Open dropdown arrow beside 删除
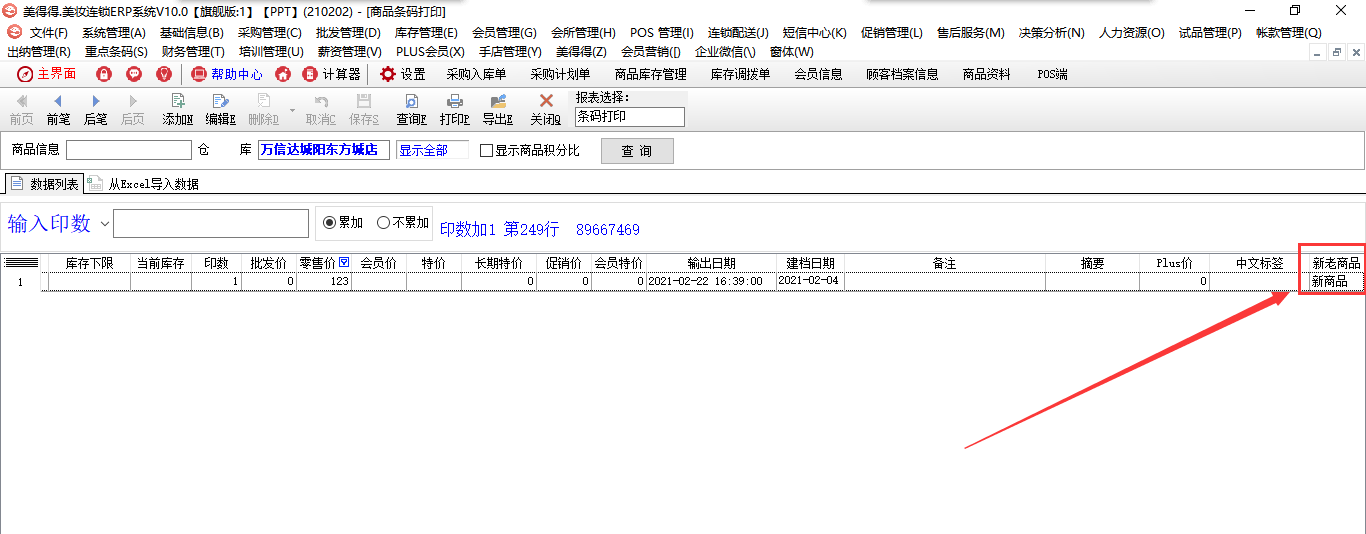Viewport: 1366px width, 534px height. click(292, 110)
